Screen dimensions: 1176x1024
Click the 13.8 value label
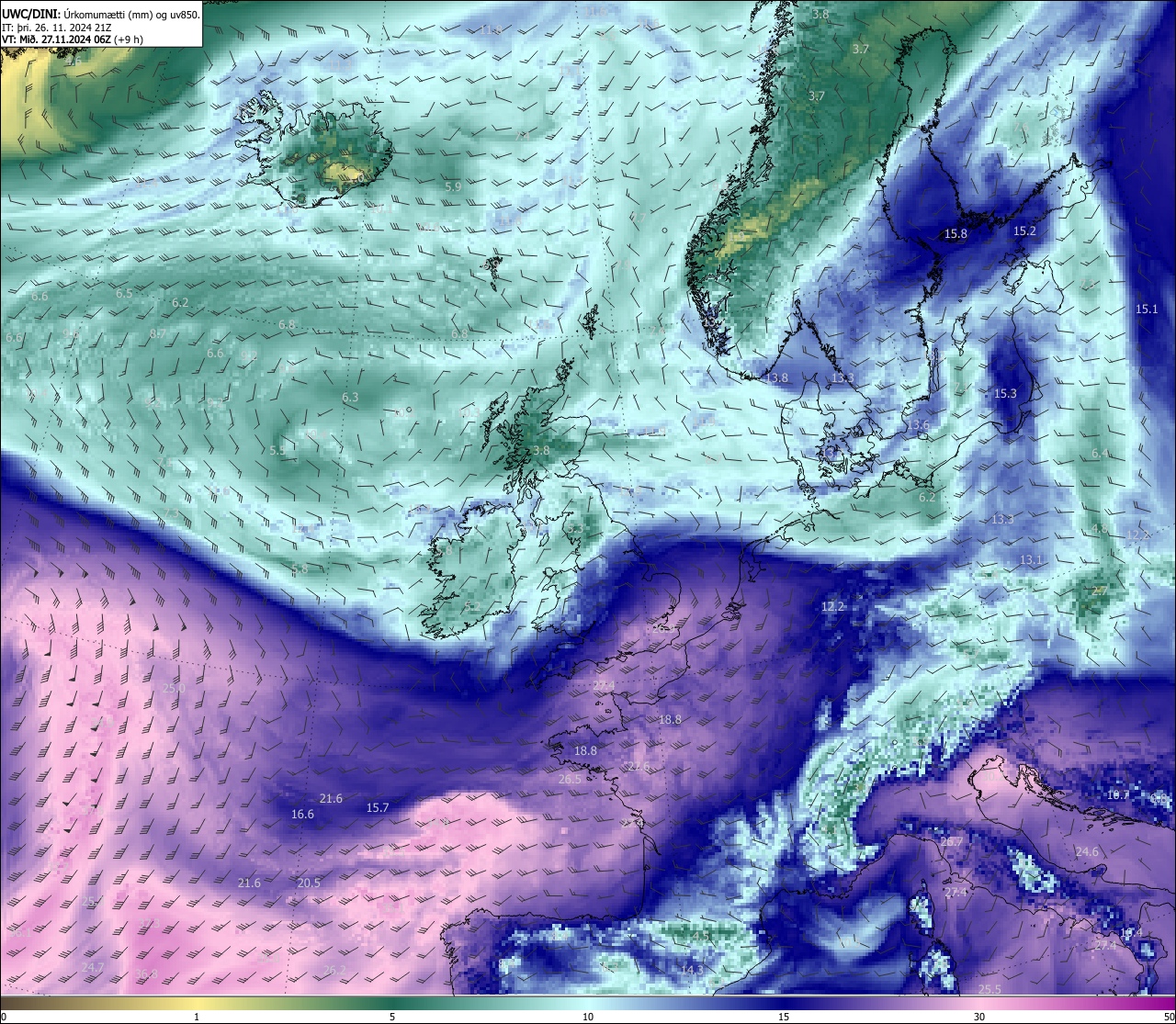(x=776, y=378)
